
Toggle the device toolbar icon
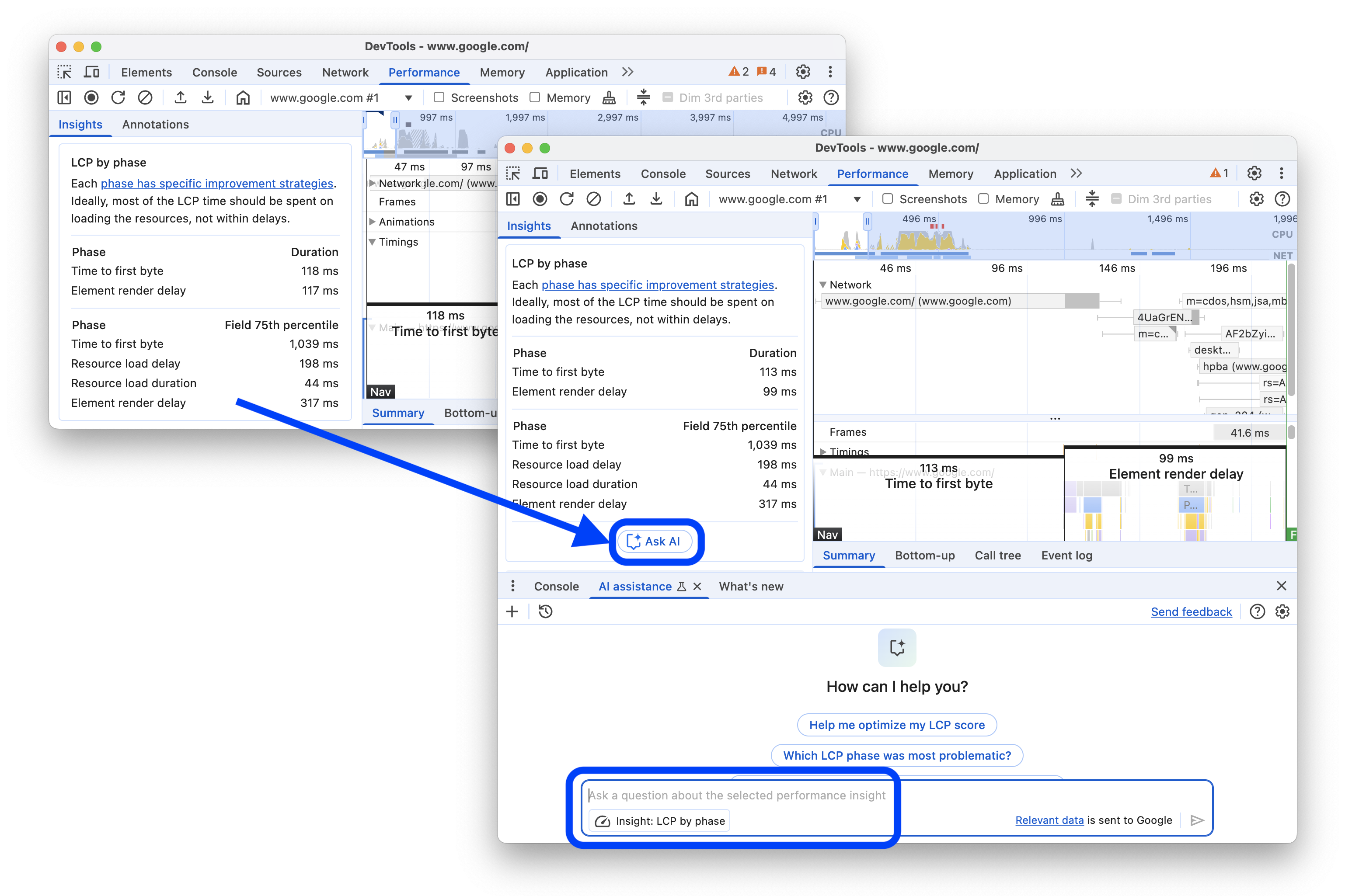(540, 173)
